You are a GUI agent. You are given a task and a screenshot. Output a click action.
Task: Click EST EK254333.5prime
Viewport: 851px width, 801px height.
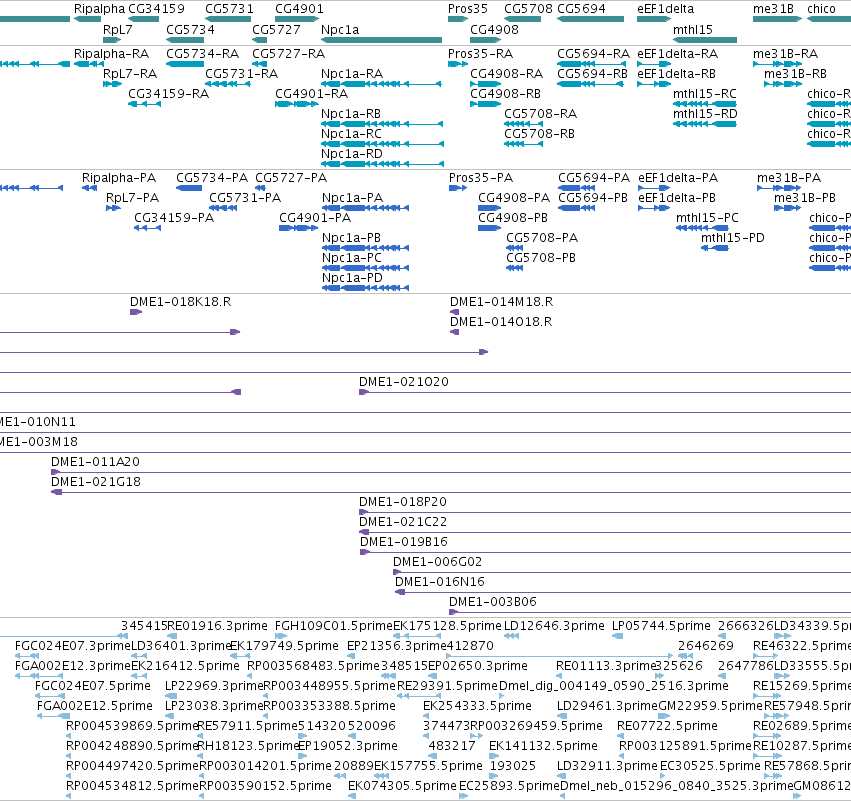[x=477, y=706]
